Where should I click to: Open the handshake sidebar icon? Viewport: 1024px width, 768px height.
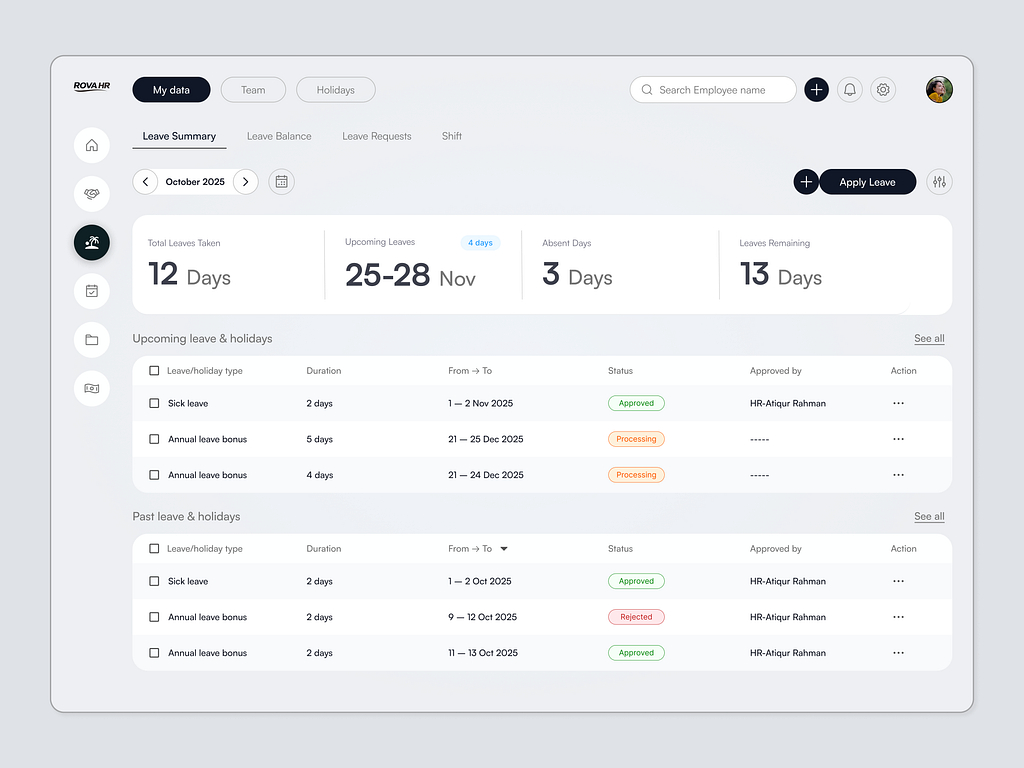(91, 194)
